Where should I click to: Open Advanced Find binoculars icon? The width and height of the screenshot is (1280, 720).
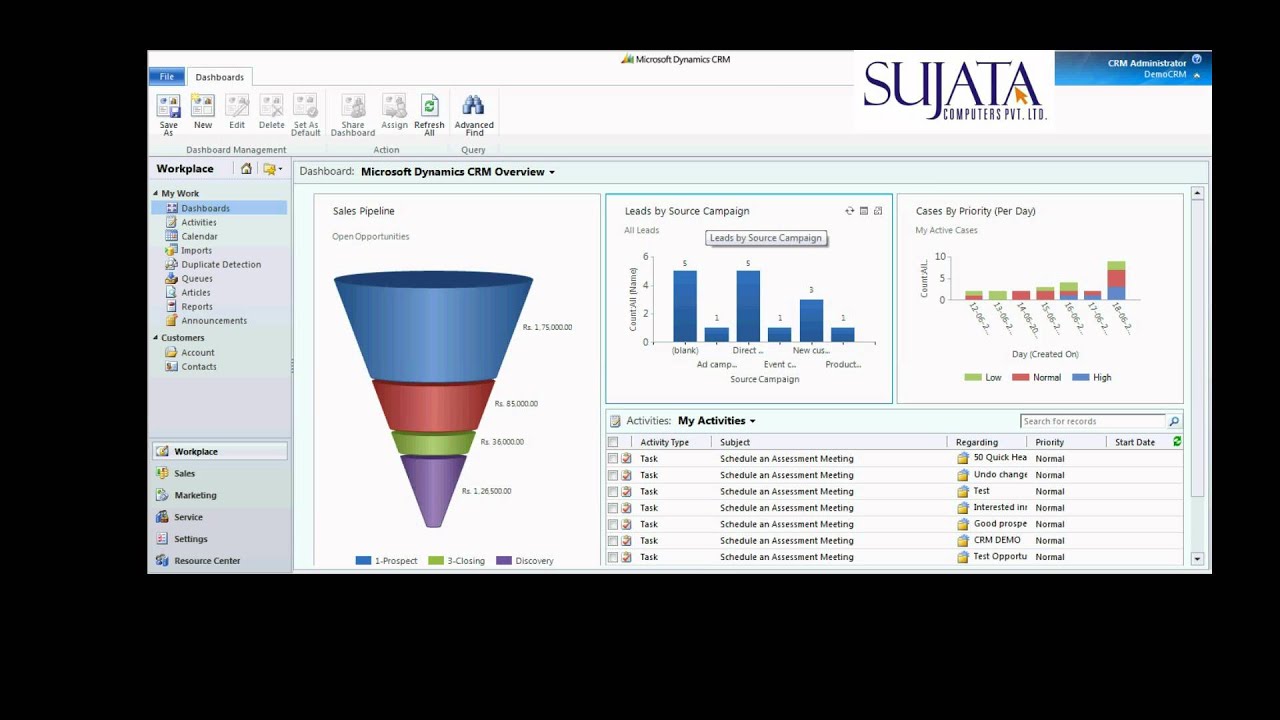[x=473, y=106]
